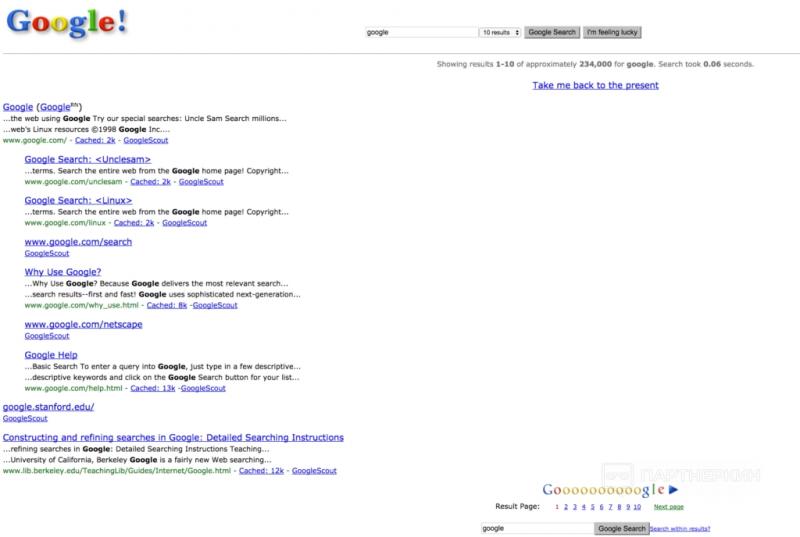Open the Google Help result
The width and height of the screenshot is (800, 537).
click(x=51, y=355)
